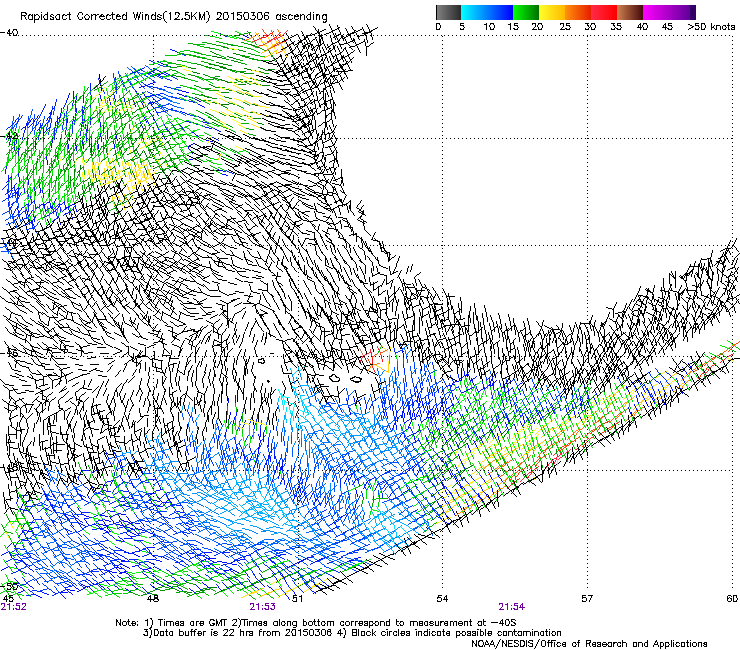
Task: Click the '>50 knots' legend label
Action: [x=711, y=27]
